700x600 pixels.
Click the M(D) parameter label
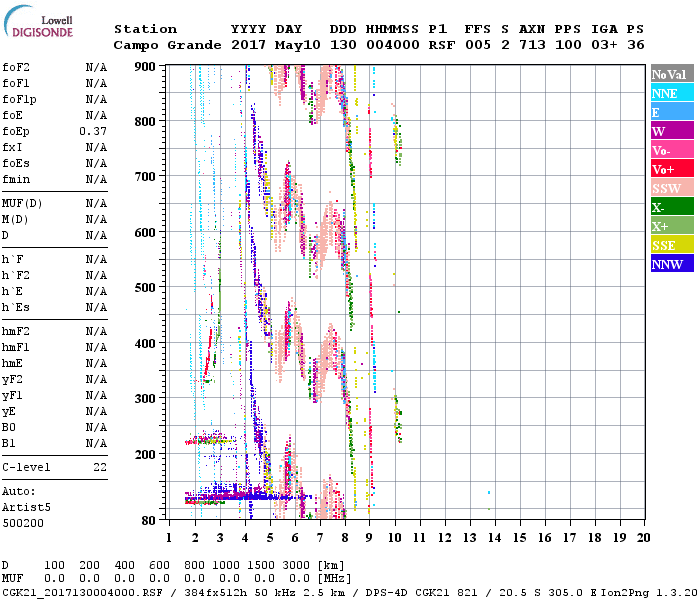tap(15, 220)
